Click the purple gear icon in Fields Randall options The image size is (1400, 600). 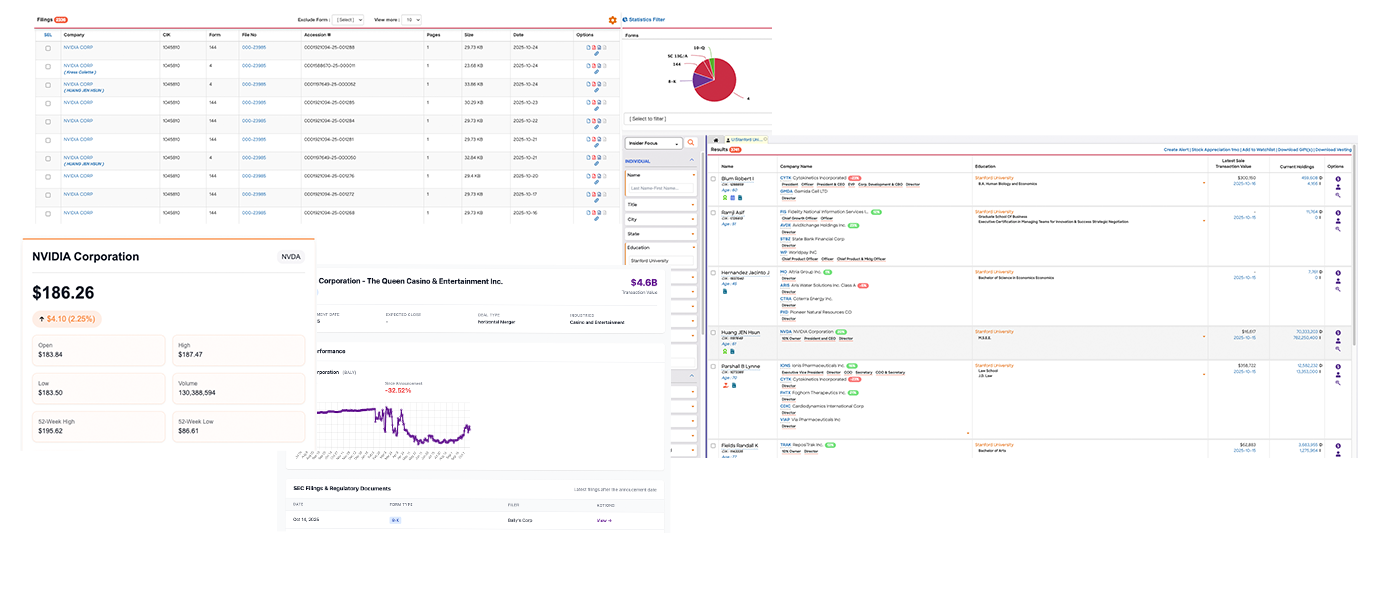coord(1338,444)
